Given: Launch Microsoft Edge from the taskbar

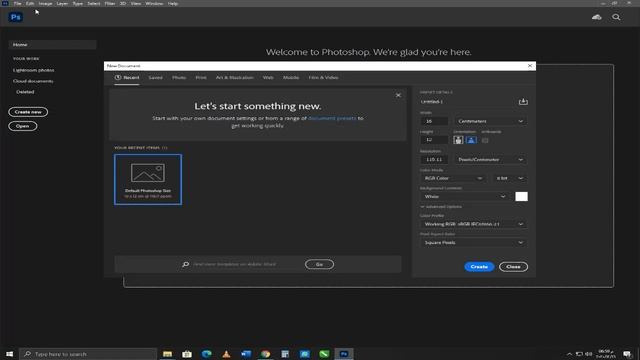Looking at the screenshot, I should (207, 354).
